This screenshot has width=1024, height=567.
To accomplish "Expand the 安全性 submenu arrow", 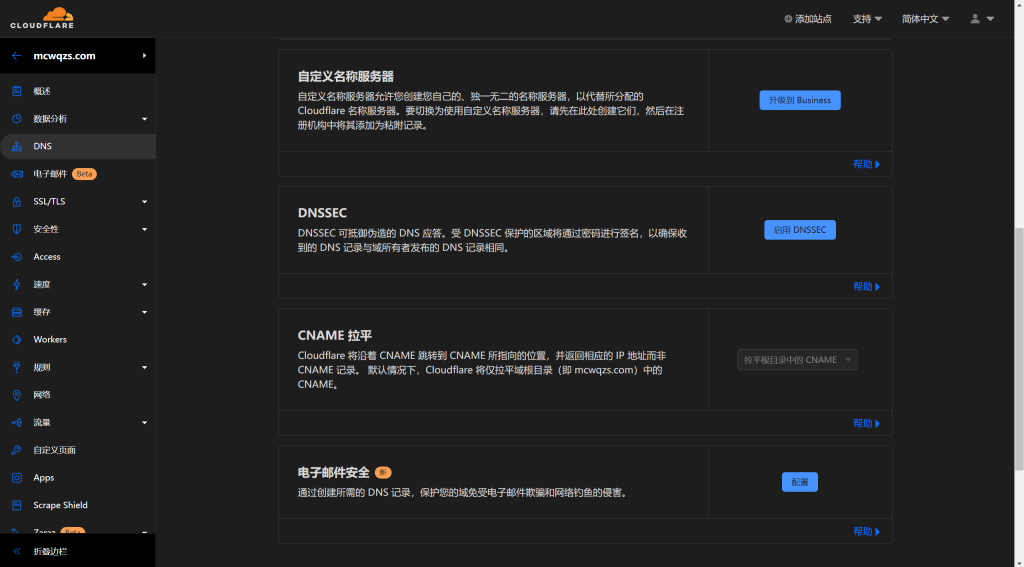I will point(144,229).
